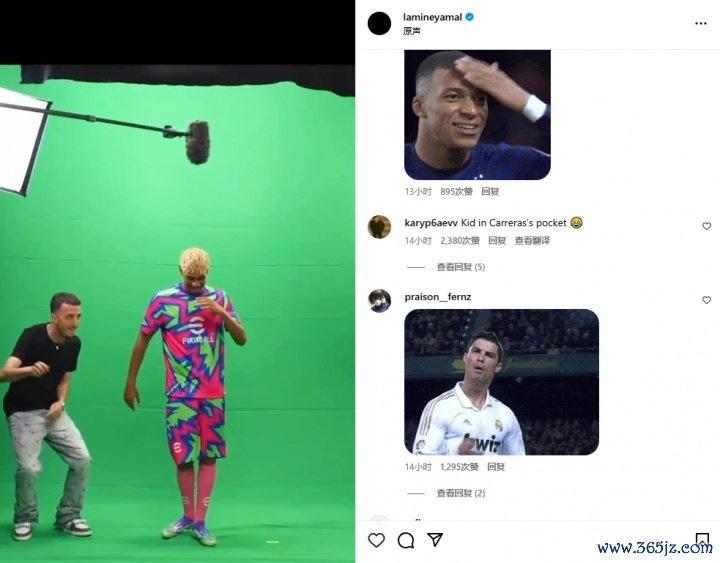
Task: Save post with bookmark icon
Action: click(x=702, y=540)
